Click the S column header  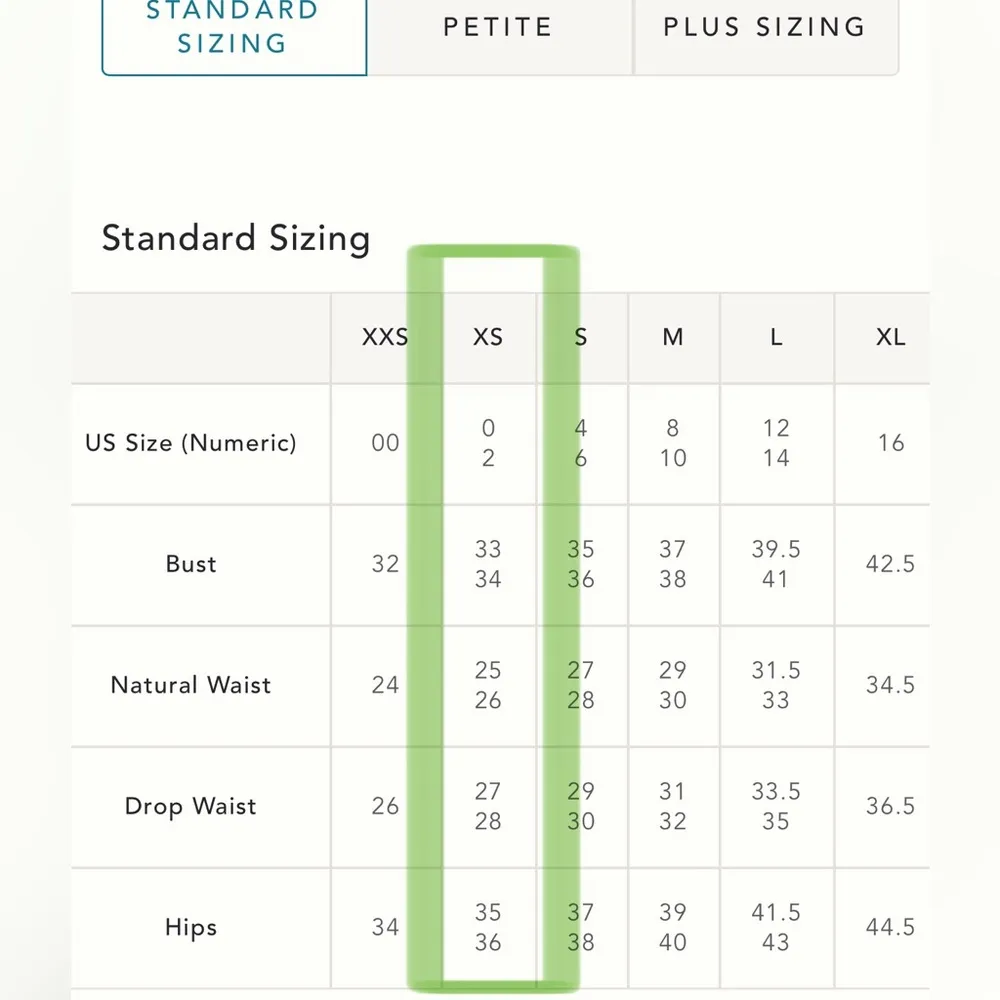click(x=581, y=338)
